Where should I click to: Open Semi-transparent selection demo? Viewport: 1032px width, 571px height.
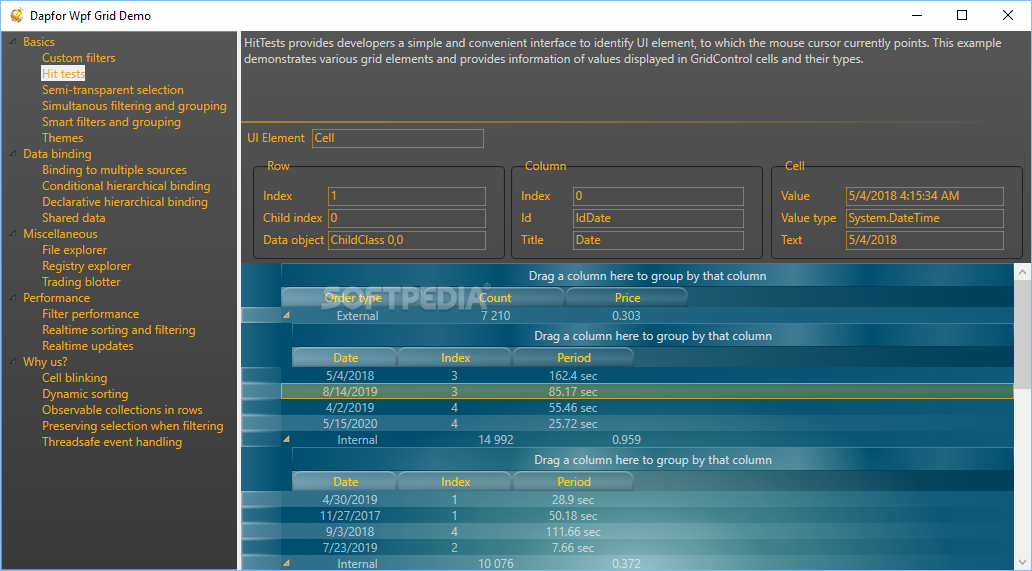(x=113, y=90)
